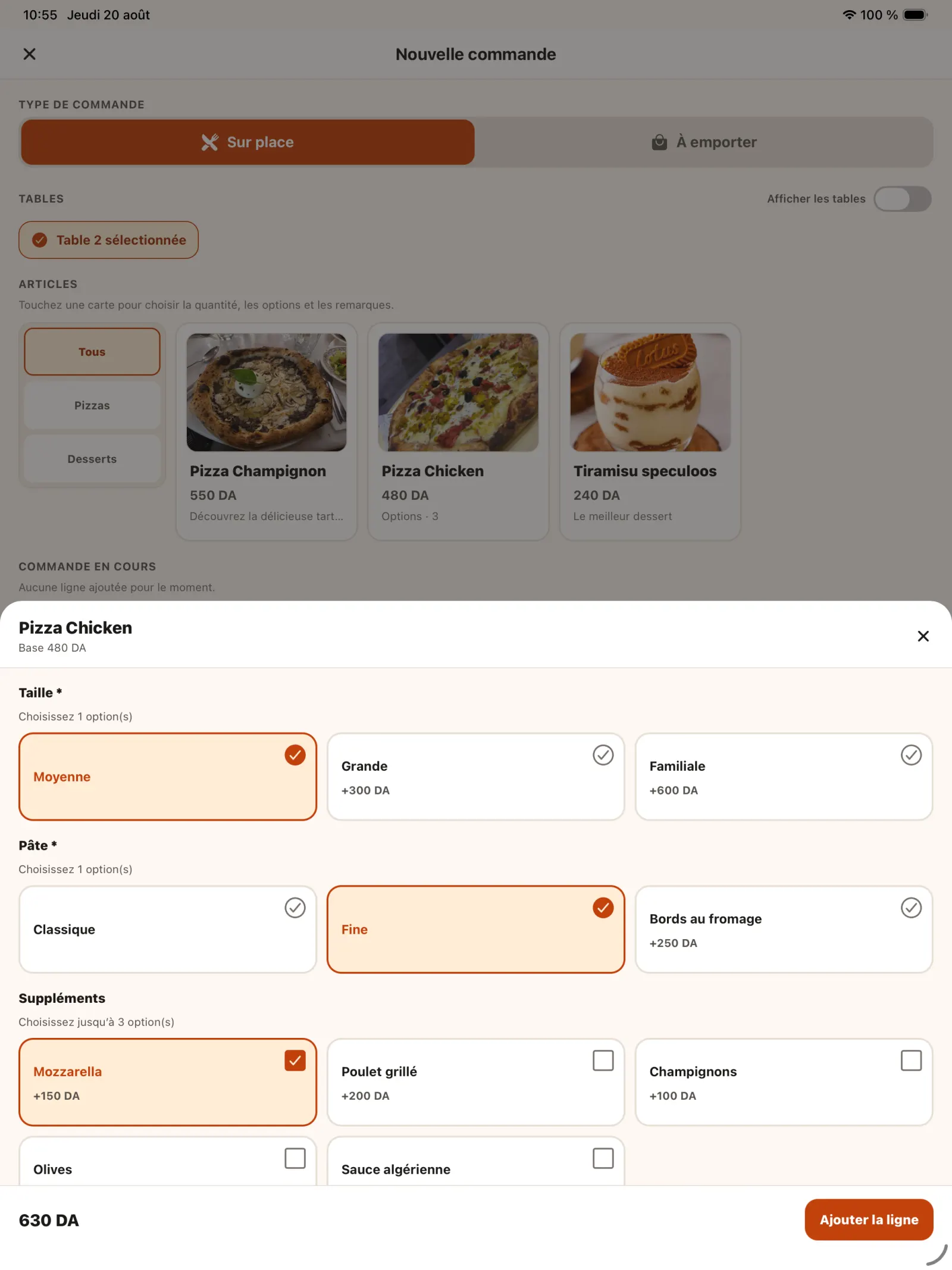952x1270 pixels.
Task: Switch to the Pizzas category tab
Action: point(92,405)
